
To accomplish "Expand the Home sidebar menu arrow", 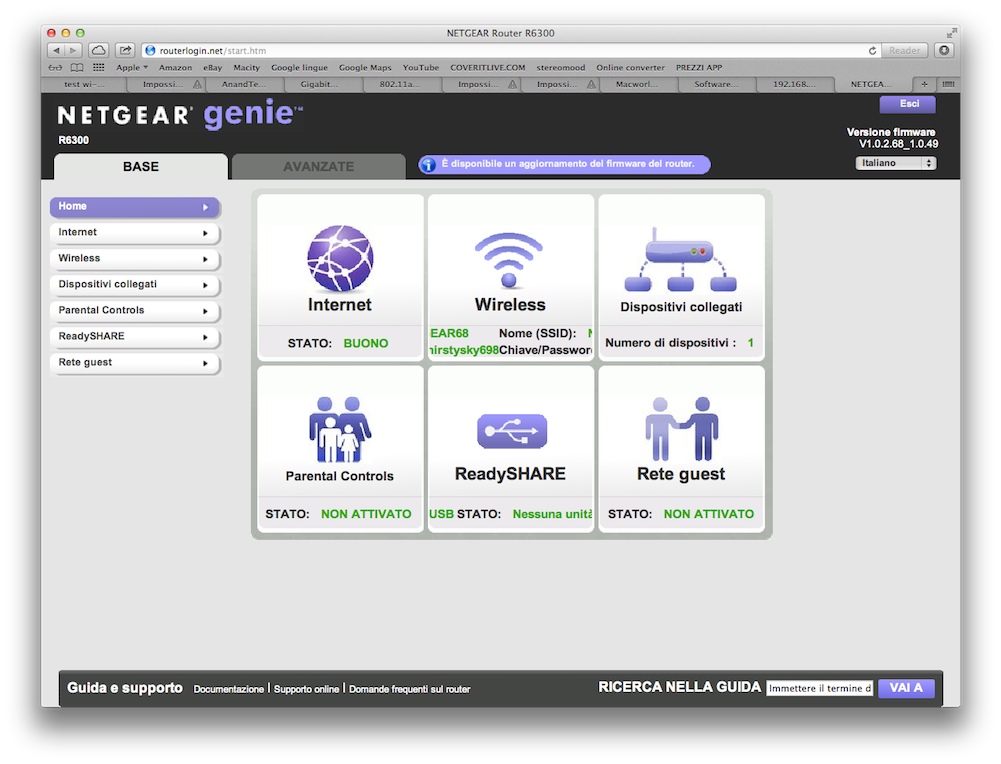I will tap(206, 207).
